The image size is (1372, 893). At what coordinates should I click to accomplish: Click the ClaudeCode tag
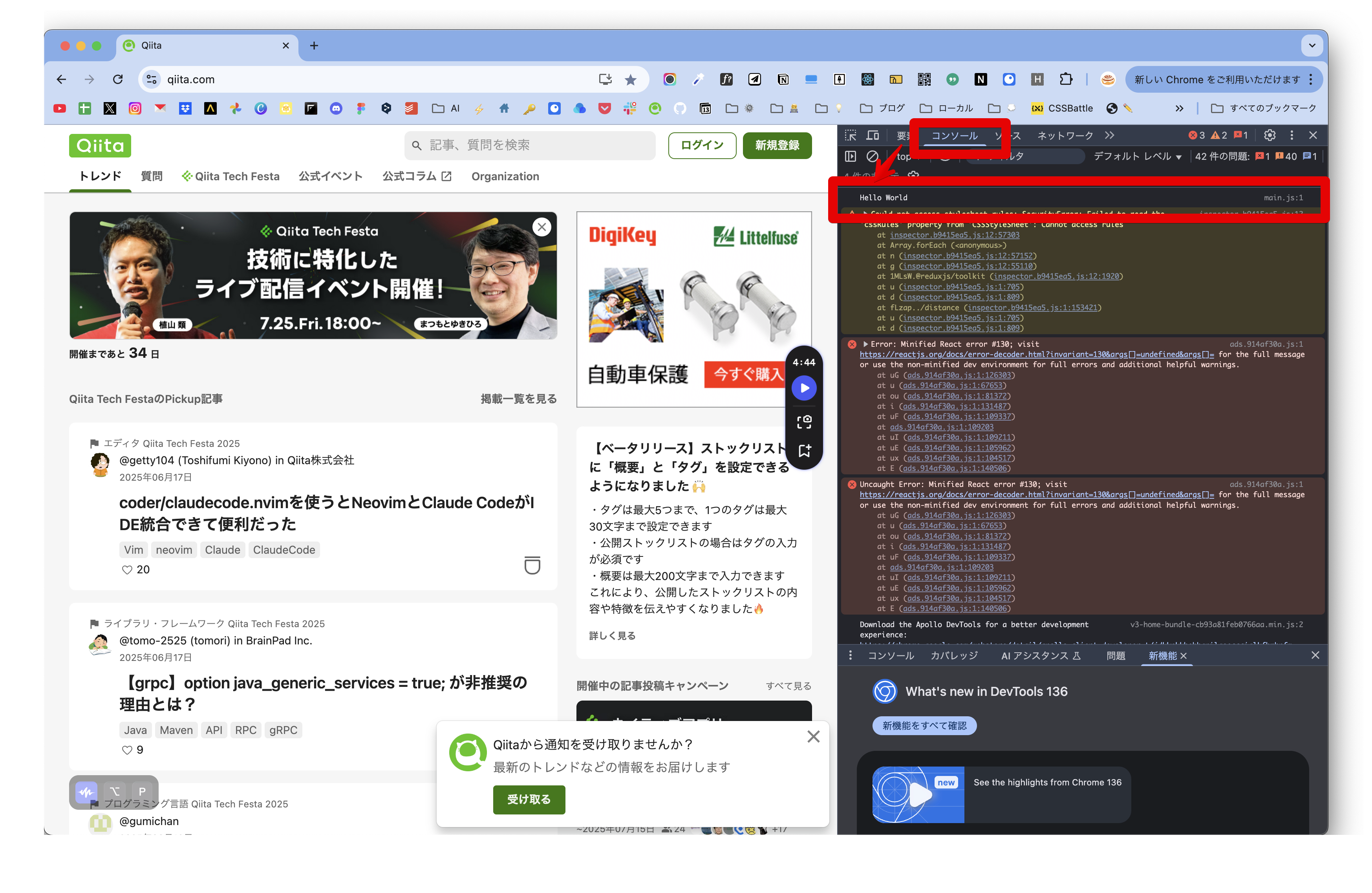point(284,550)
